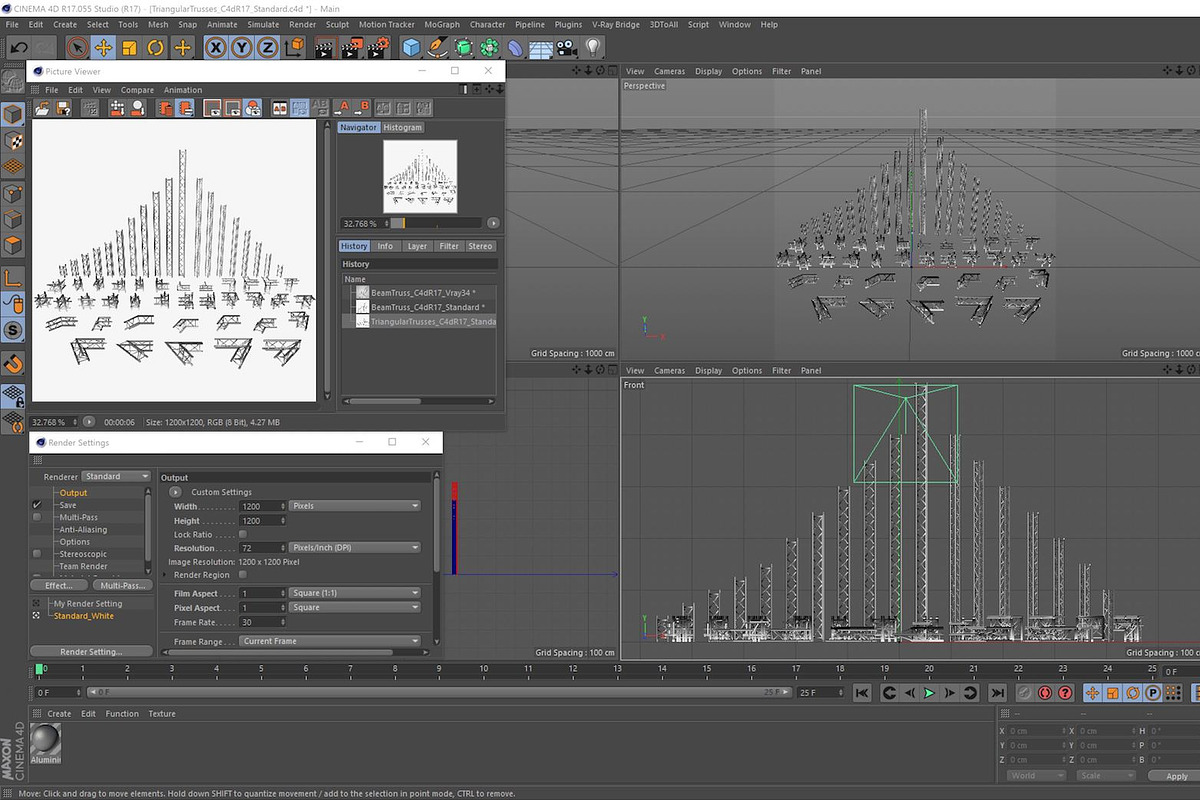Image resolution: width=1200 pixels, height=800 pixels.
Task: Click the Multi-Pass... button
Action: pos(125,585)
